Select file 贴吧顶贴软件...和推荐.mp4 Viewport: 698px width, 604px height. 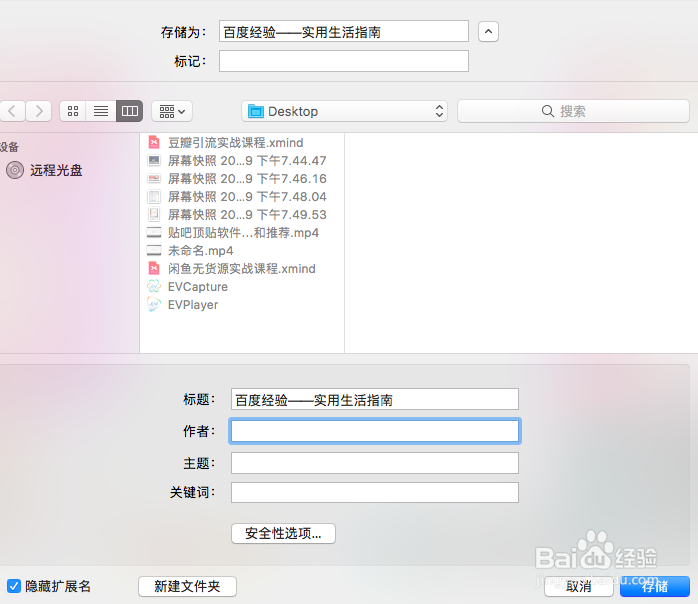pos(242,232)
